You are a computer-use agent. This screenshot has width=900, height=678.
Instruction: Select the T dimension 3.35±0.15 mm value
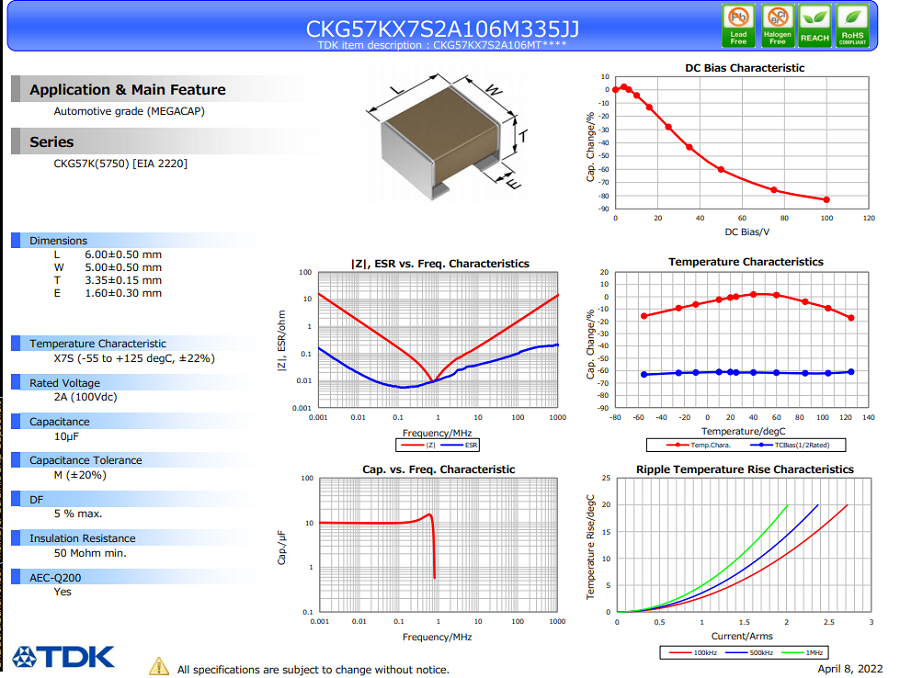[123, 280]
